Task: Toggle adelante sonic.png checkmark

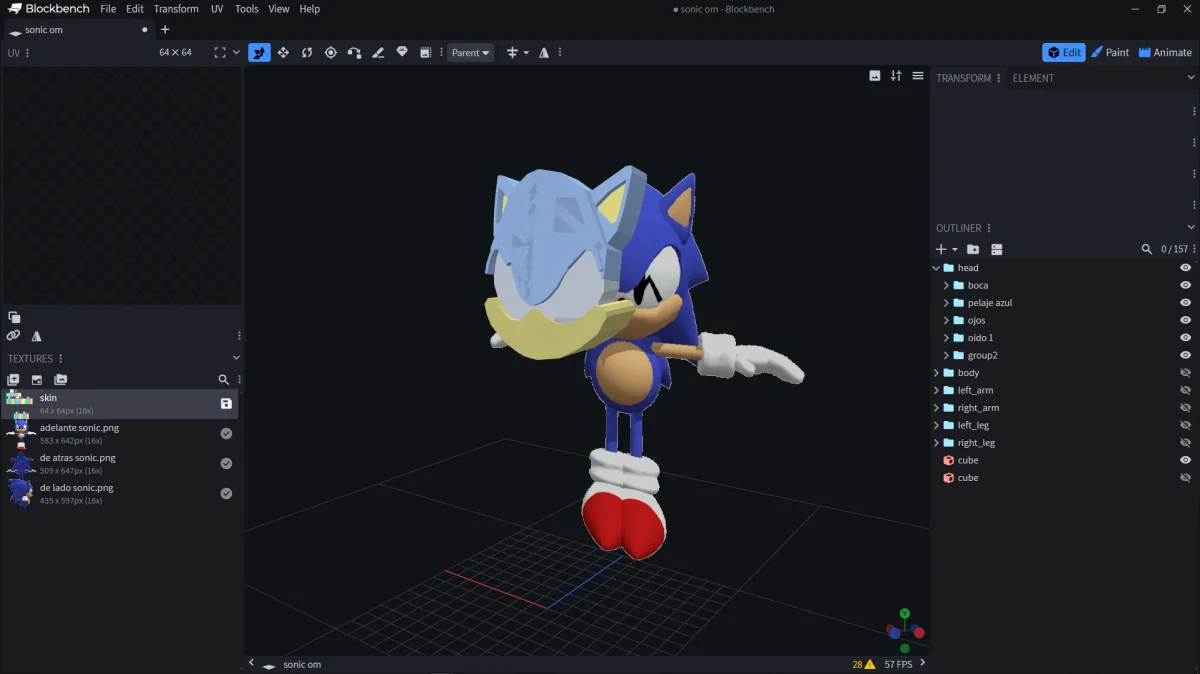Action: point(226,433)
